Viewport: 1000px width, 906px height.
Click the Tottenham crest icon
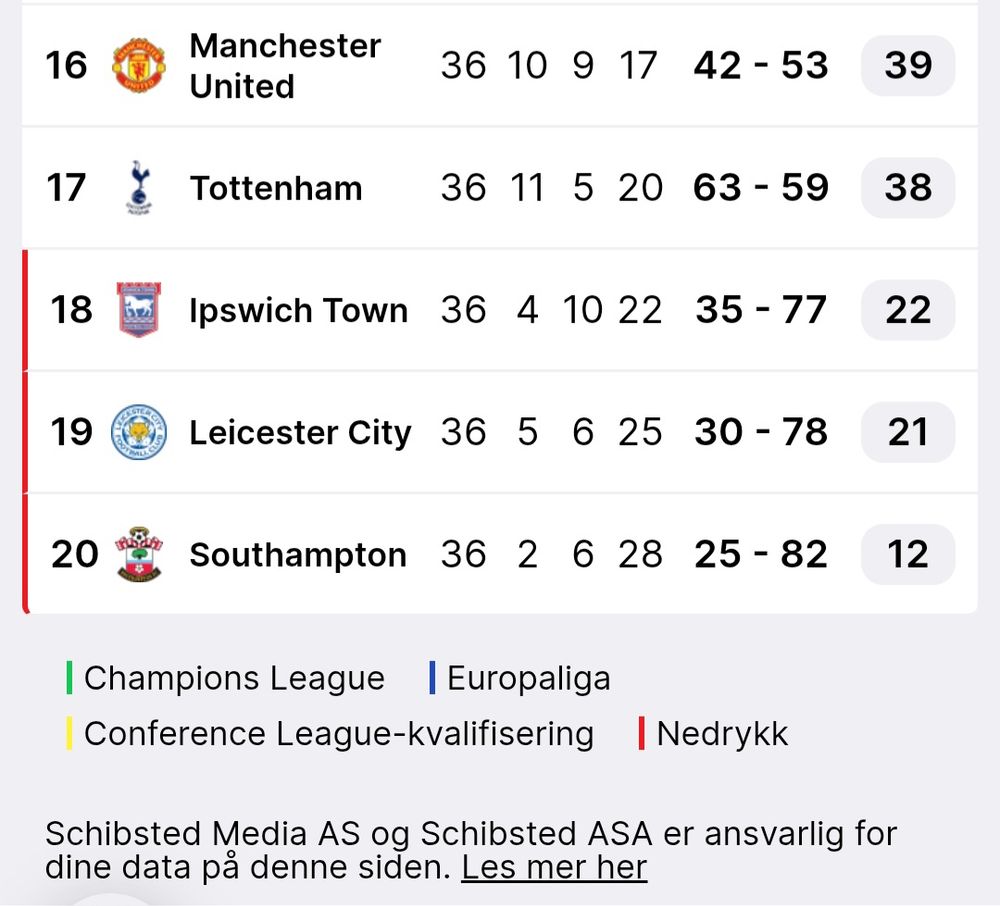point(138,188)
